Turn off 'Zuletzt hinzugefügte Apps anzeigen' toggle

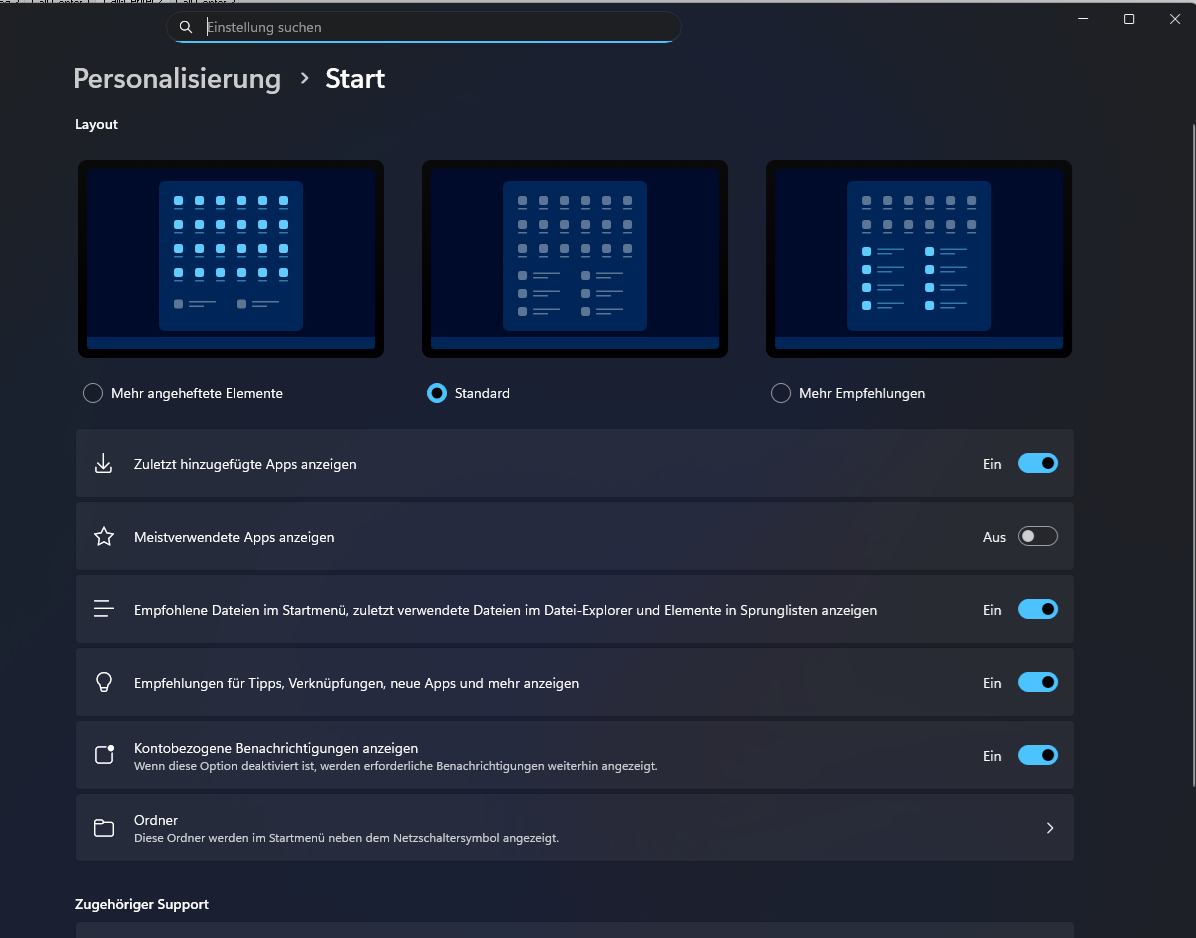coord(1038,464)
